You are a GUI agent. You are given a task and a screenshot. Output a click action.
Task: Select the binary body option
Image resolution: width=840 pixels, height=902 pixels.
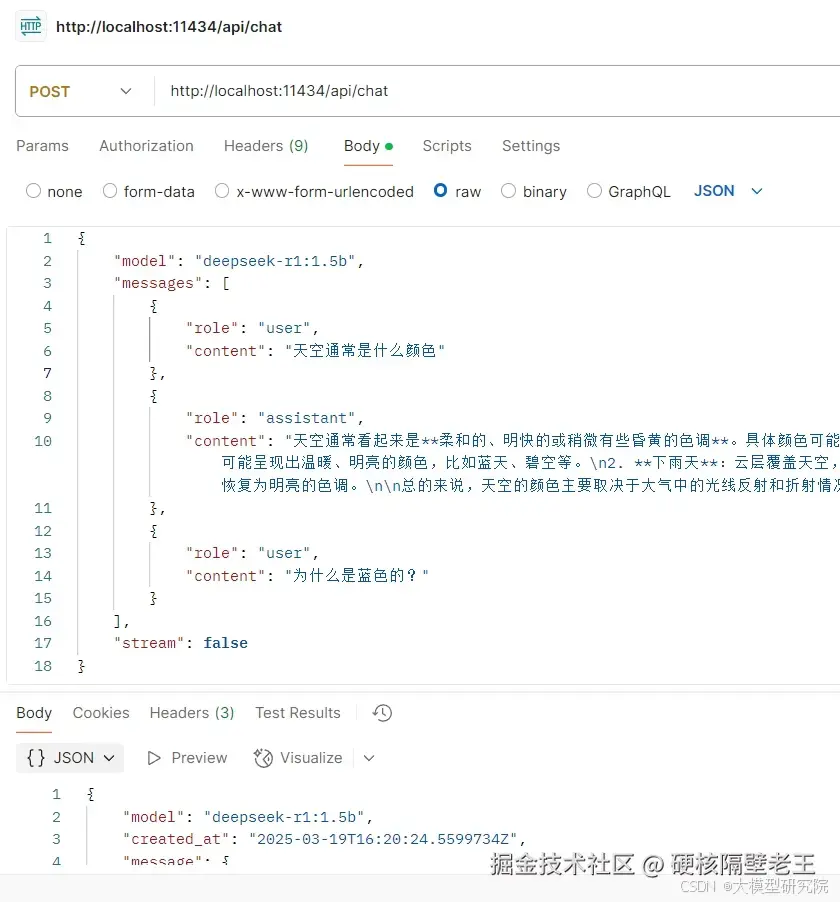(508, 191)
